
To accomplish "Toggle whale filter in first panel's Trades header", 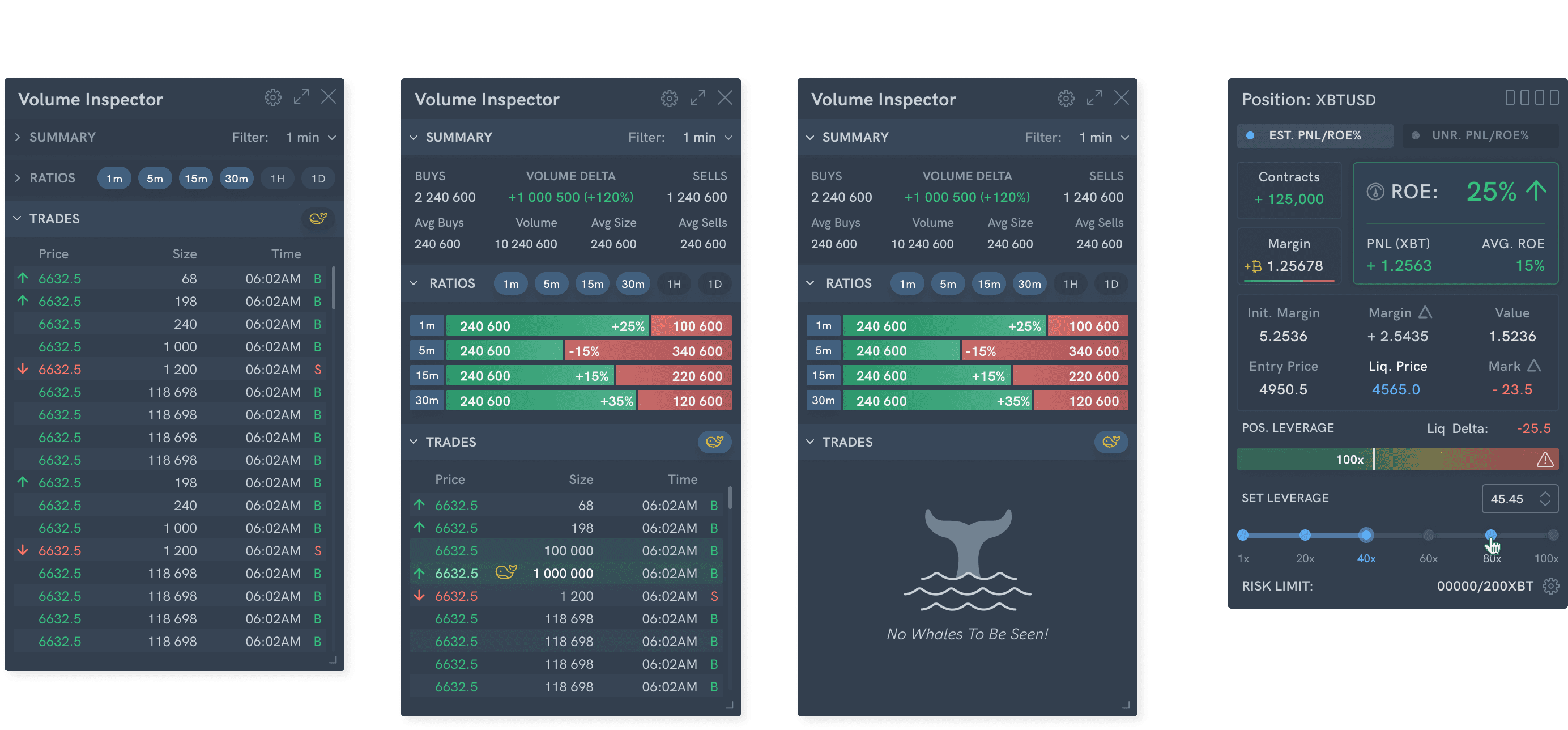I will (318, 218).
